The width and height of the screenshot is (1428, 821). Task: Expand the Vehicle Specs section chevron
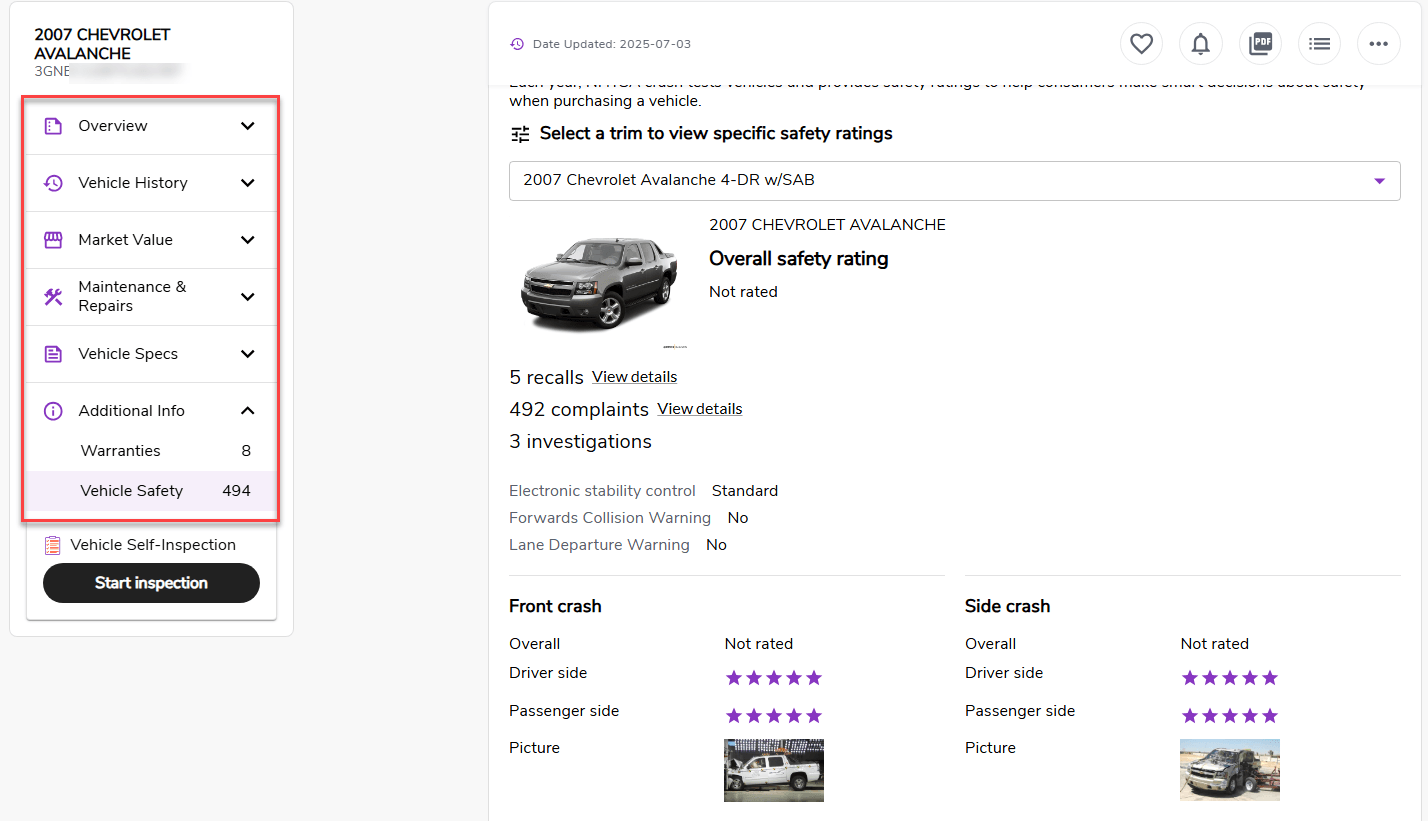click(x=248, y=354)
